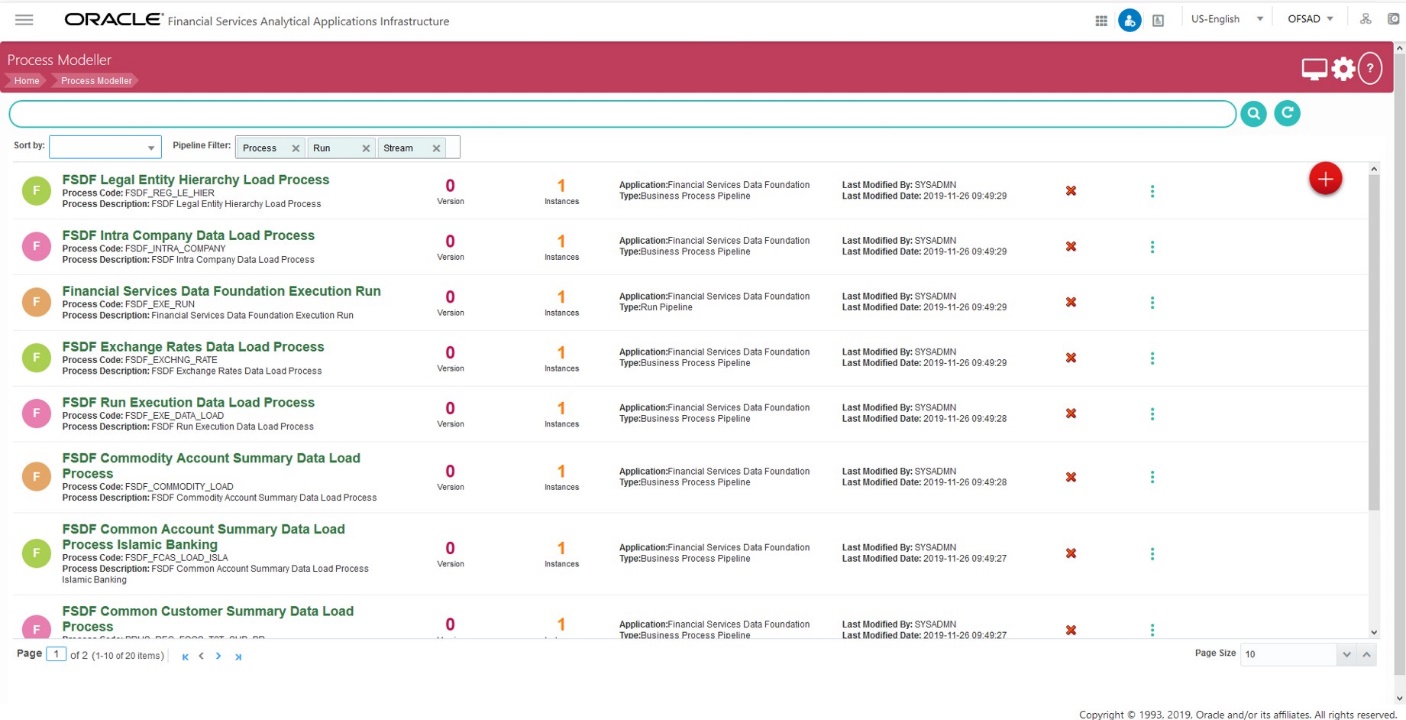The width and height of the screenshot is (1406, 720).
Task: Click the process search text field
Action: click(622, 114)
